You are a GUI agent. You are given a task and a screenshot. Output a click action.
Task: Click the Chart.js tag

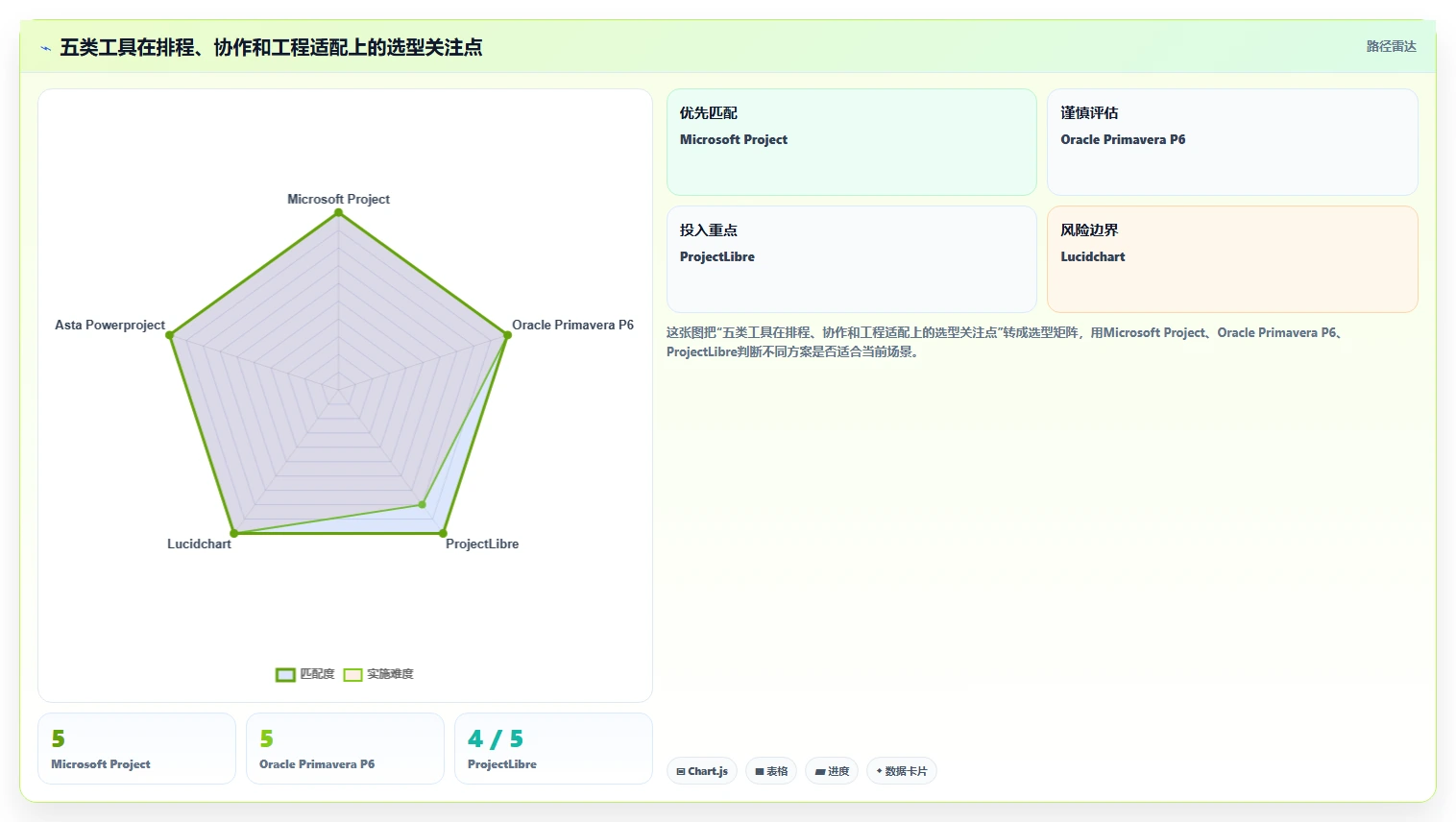(702, 771)
